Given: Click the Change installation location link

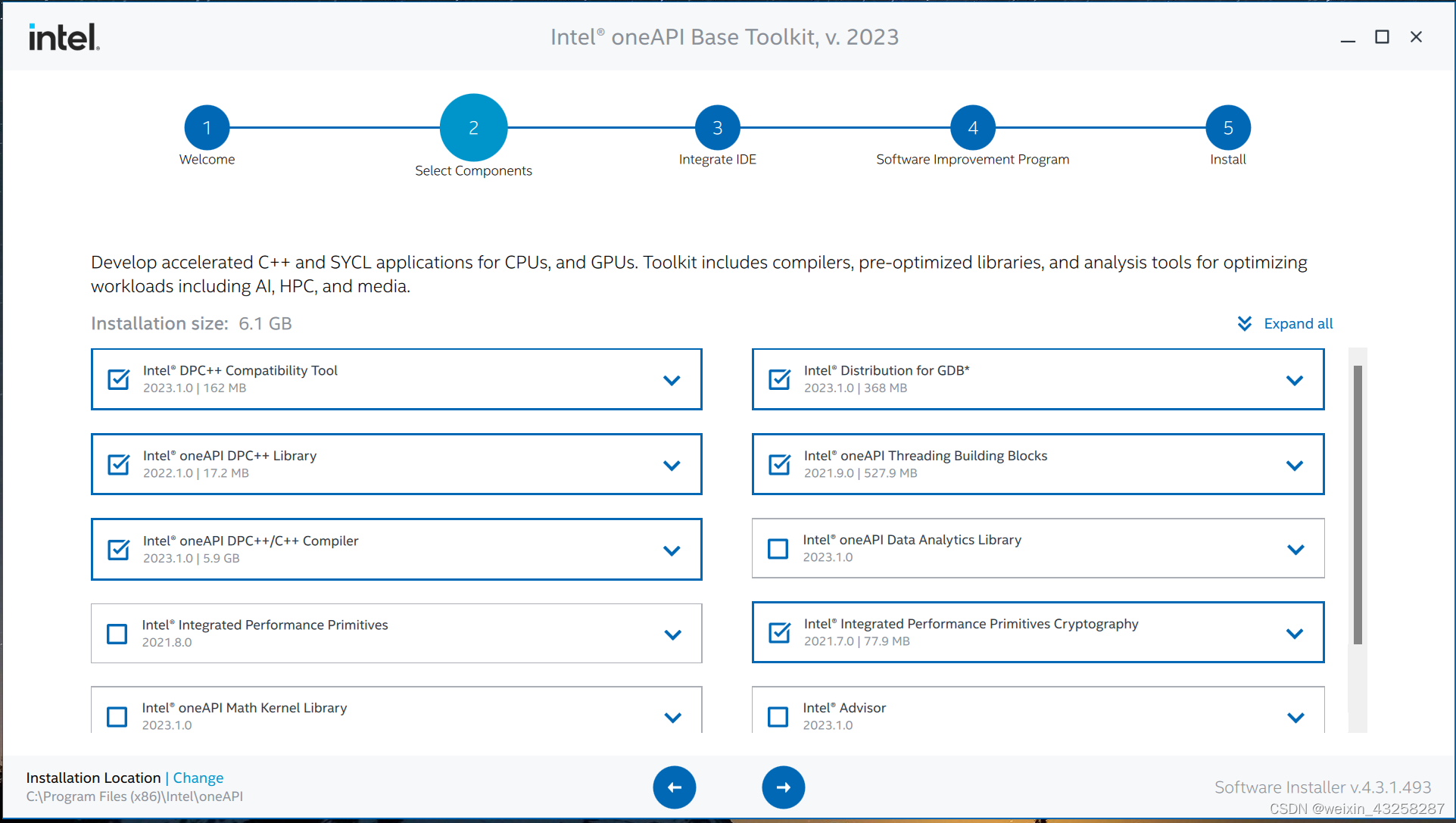Looking at the screenshot, I should pos(198,778).
